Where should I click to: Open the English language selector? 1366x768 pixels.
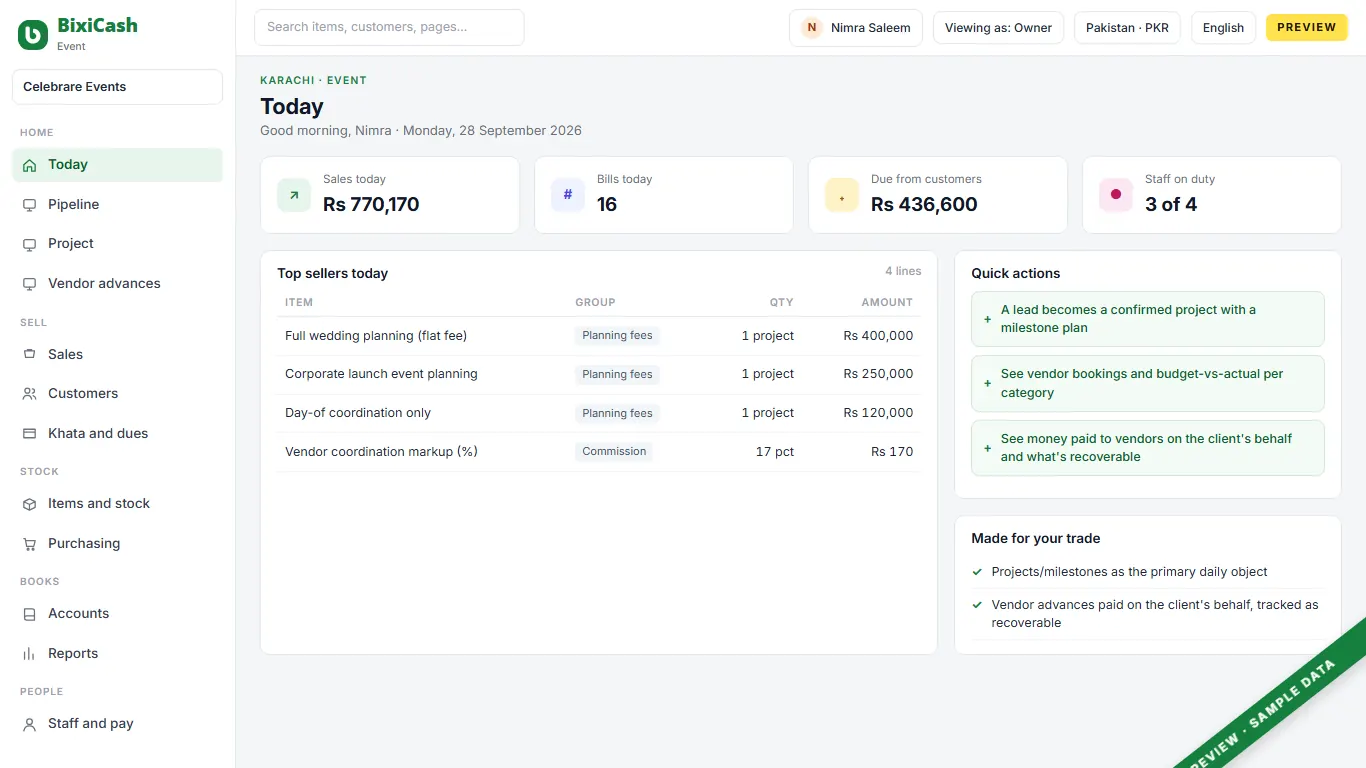pyautogui.click(x=1223, y=28)
